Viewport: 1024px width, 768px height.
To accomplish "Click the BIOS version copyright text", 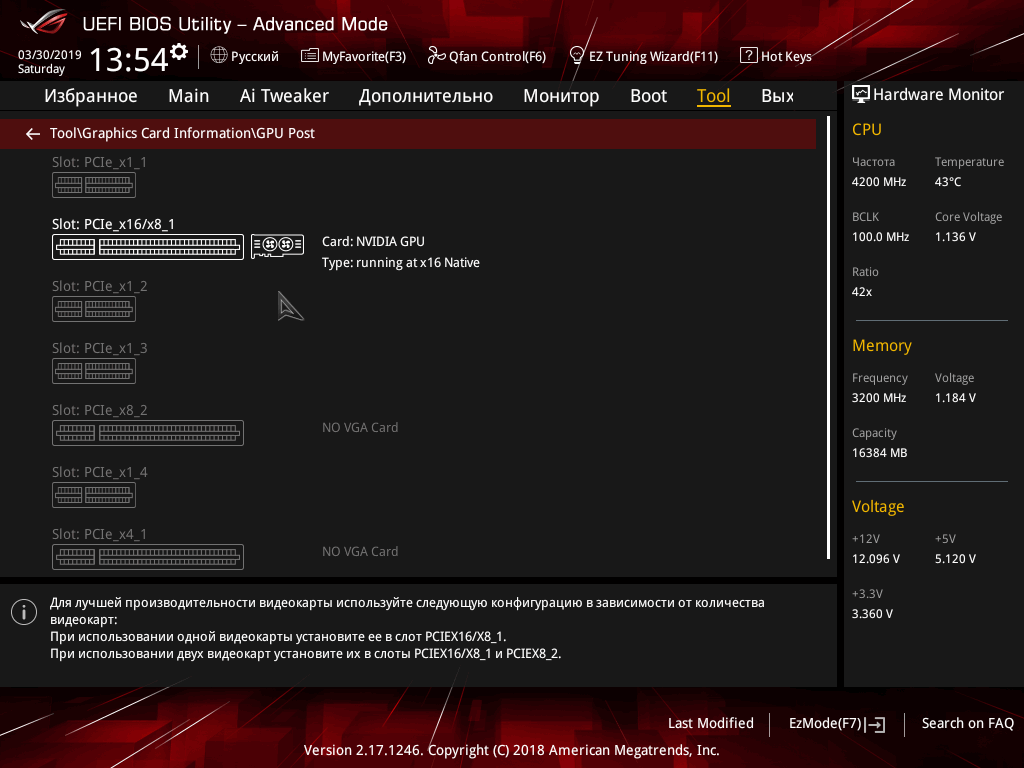I will coord(511,750).
